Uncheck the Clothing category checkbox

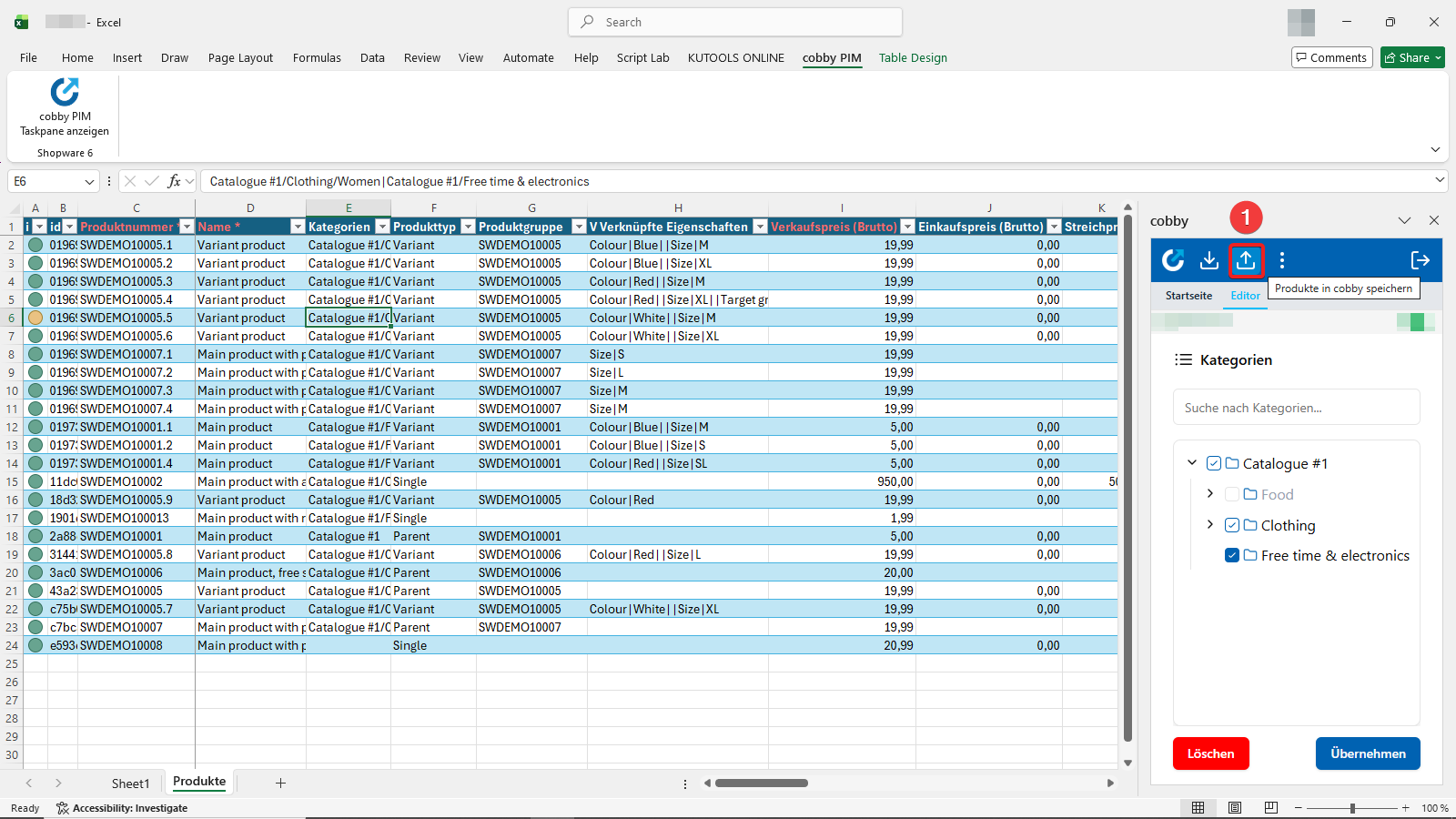point(1232,525)
